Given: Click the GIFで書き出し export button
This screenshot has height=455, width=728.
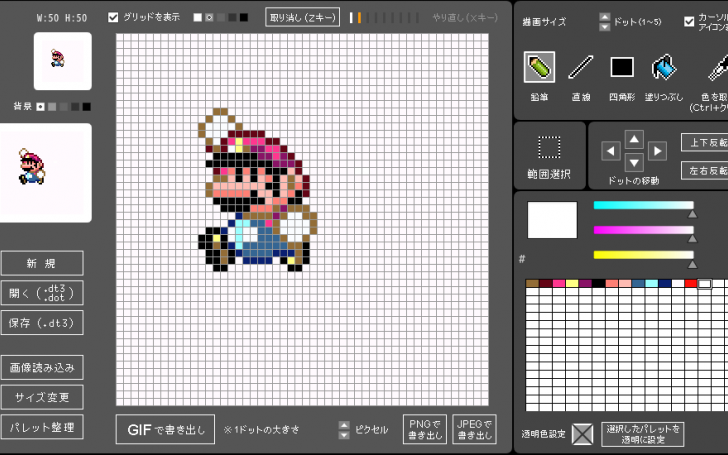Looking at the screenshot, I should click(165, 429).
